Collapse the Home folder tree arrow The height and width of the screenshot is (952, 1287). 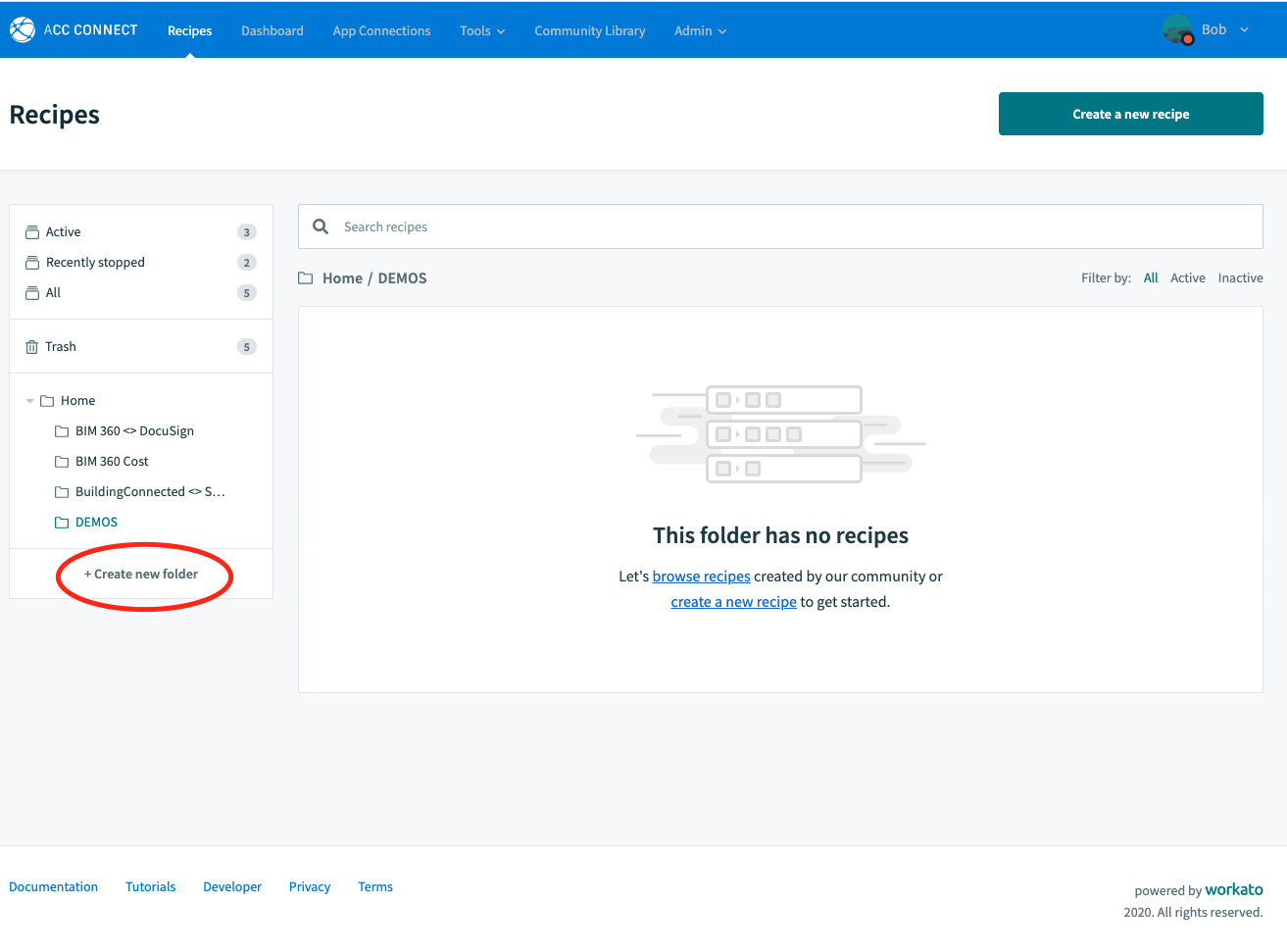[30, 401]
